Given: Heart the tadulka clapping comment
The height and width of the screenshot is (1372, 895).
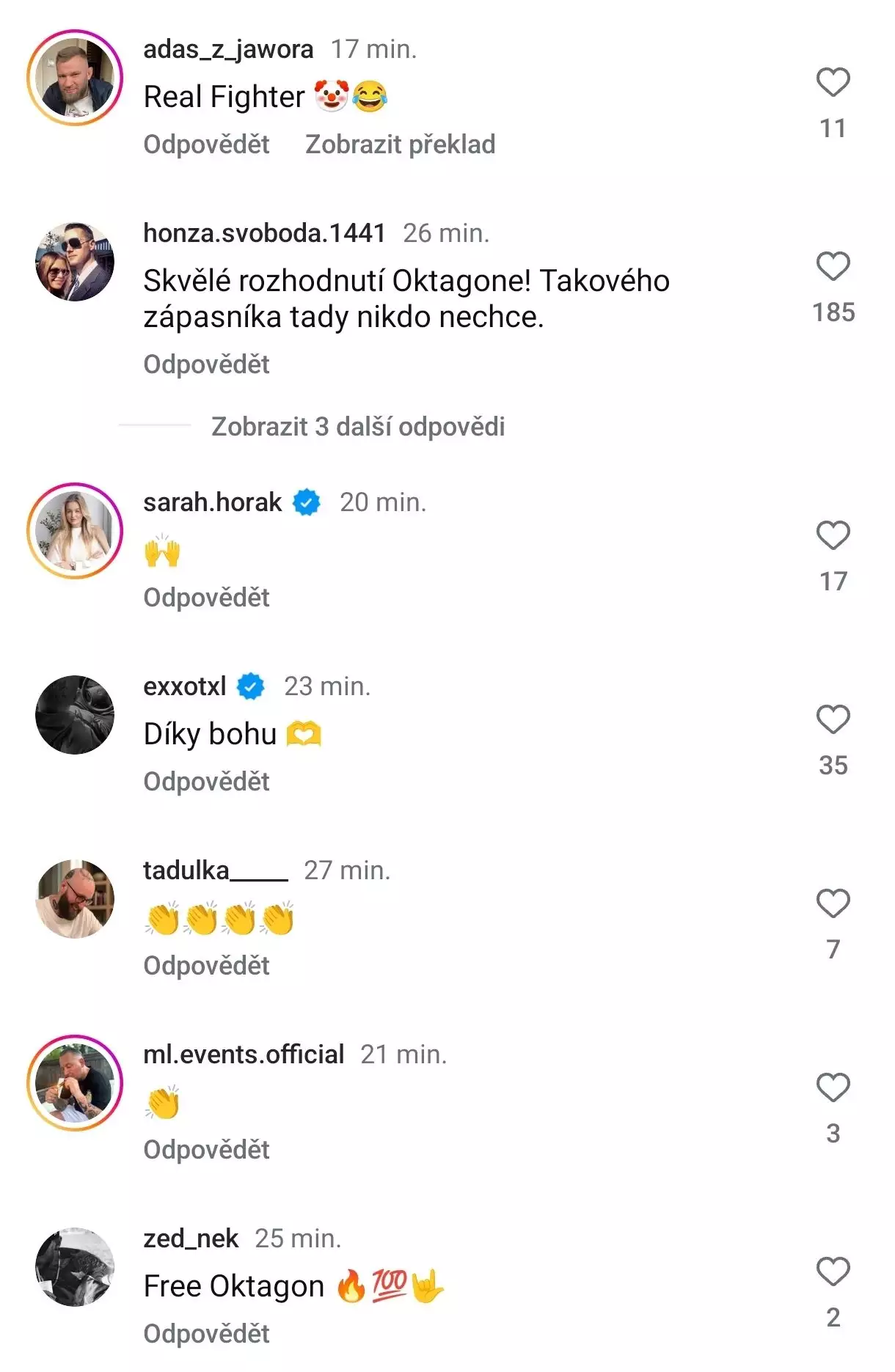Looking at the screenshot, I should (x=833, y=903).
